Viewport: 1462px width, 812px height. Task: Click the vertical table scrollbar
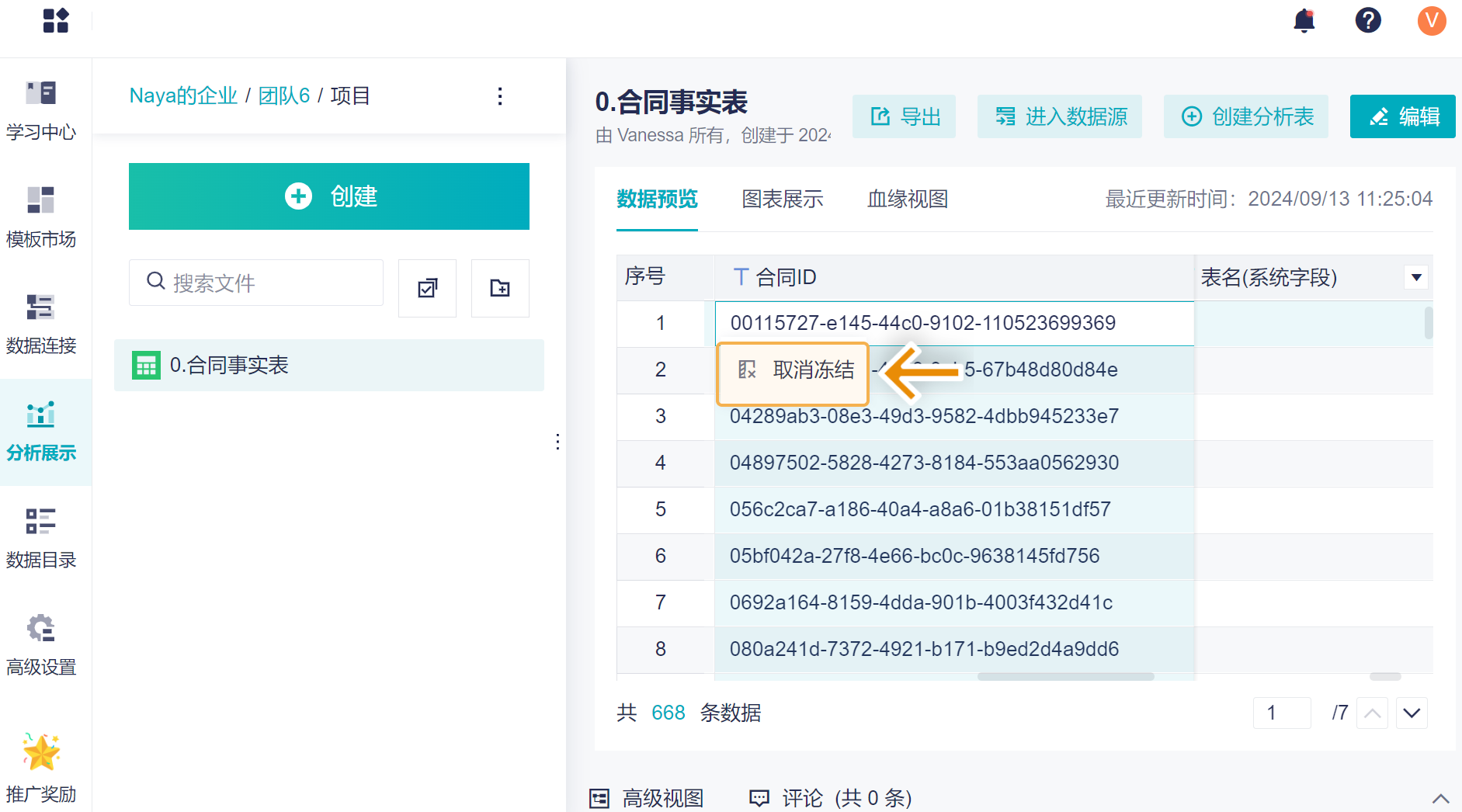tap(1429, 323)
